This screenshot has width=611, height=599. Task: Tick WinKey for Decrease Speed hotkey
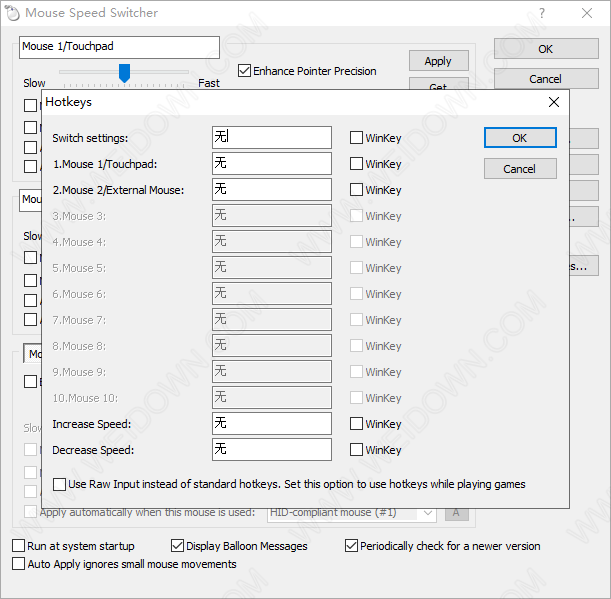click(x=357, y=450)
